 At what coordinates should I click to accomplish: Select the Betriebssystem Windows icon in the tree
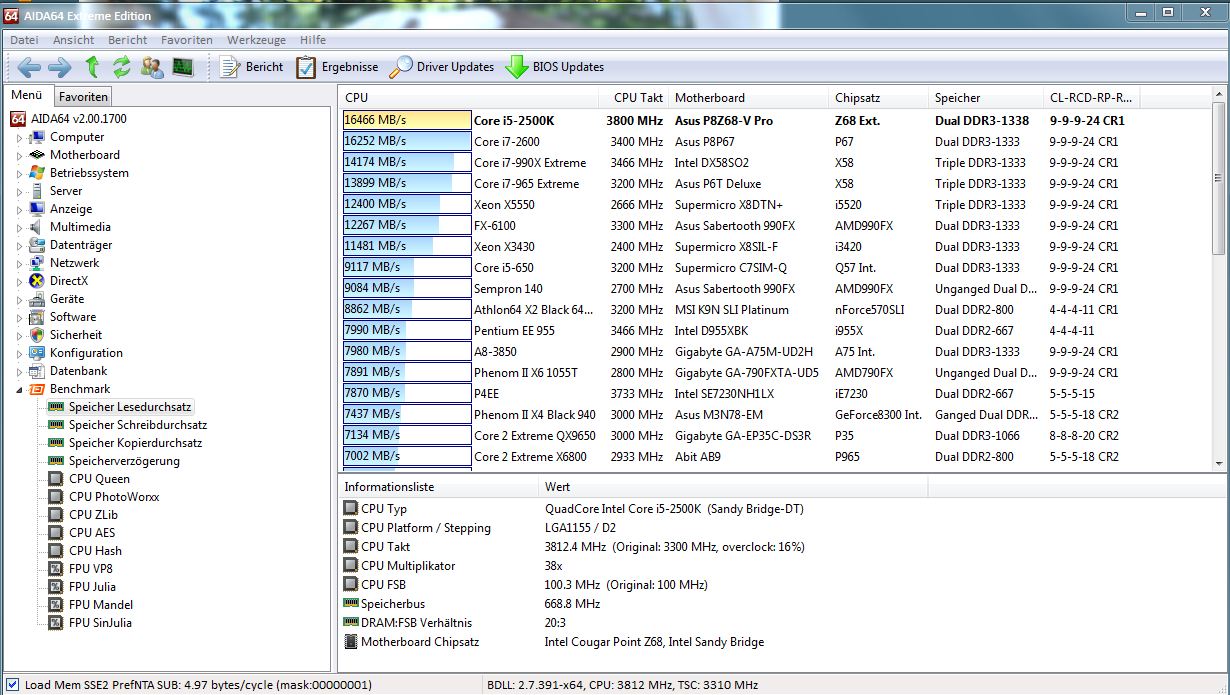pyautogui.click(x=37, y=173)
